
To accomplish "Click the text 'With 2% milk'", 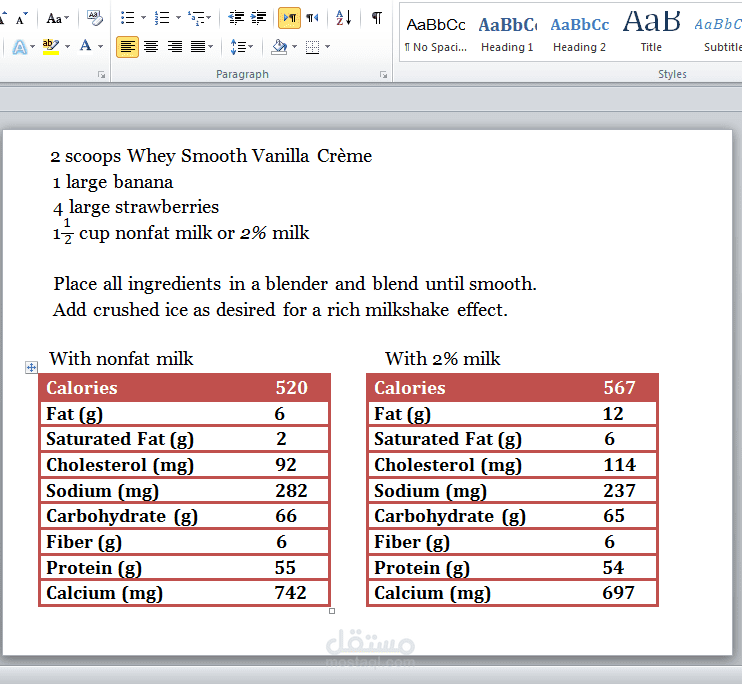I will pyautogui.click(x=442, y=359).
